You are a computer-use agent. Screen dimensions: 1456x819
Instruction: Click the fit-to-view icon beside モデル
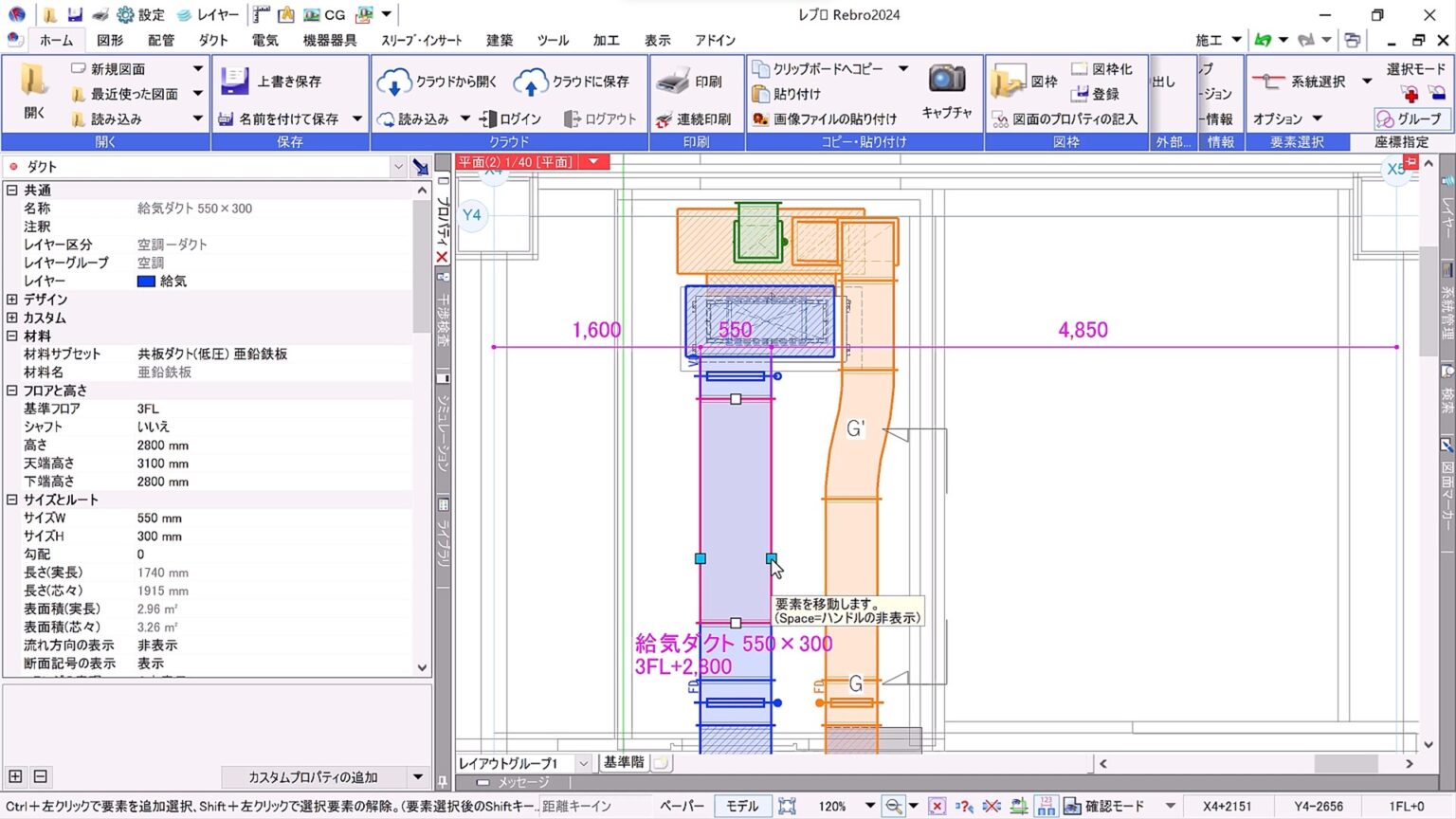(787, 806)
